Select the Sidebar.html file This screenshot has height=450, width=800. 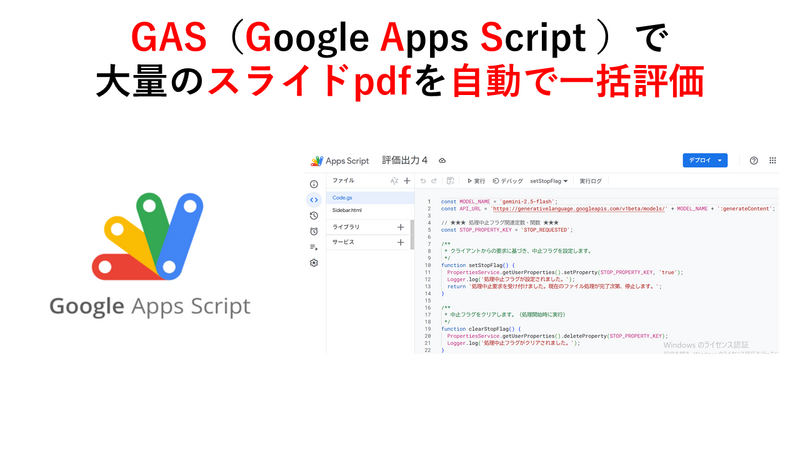[x=348, y=211]
